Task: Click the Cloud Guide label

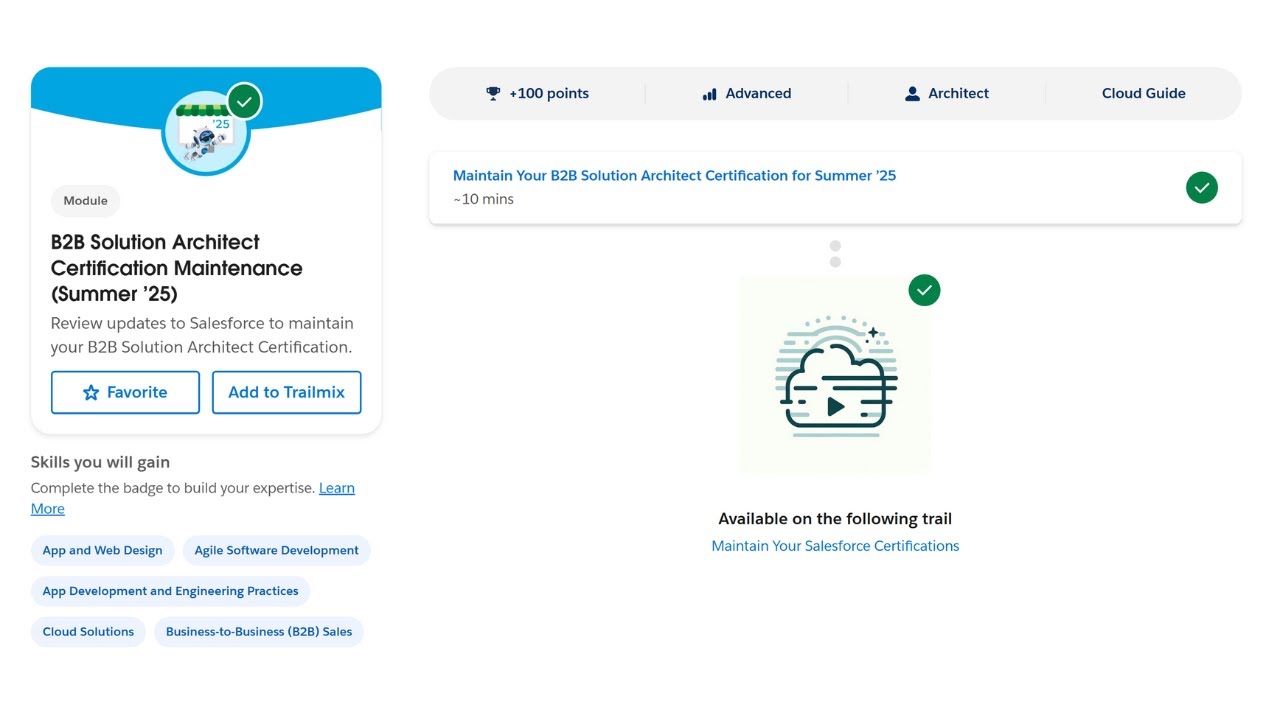Action: pyautogui.click(x=1143, y=93)
